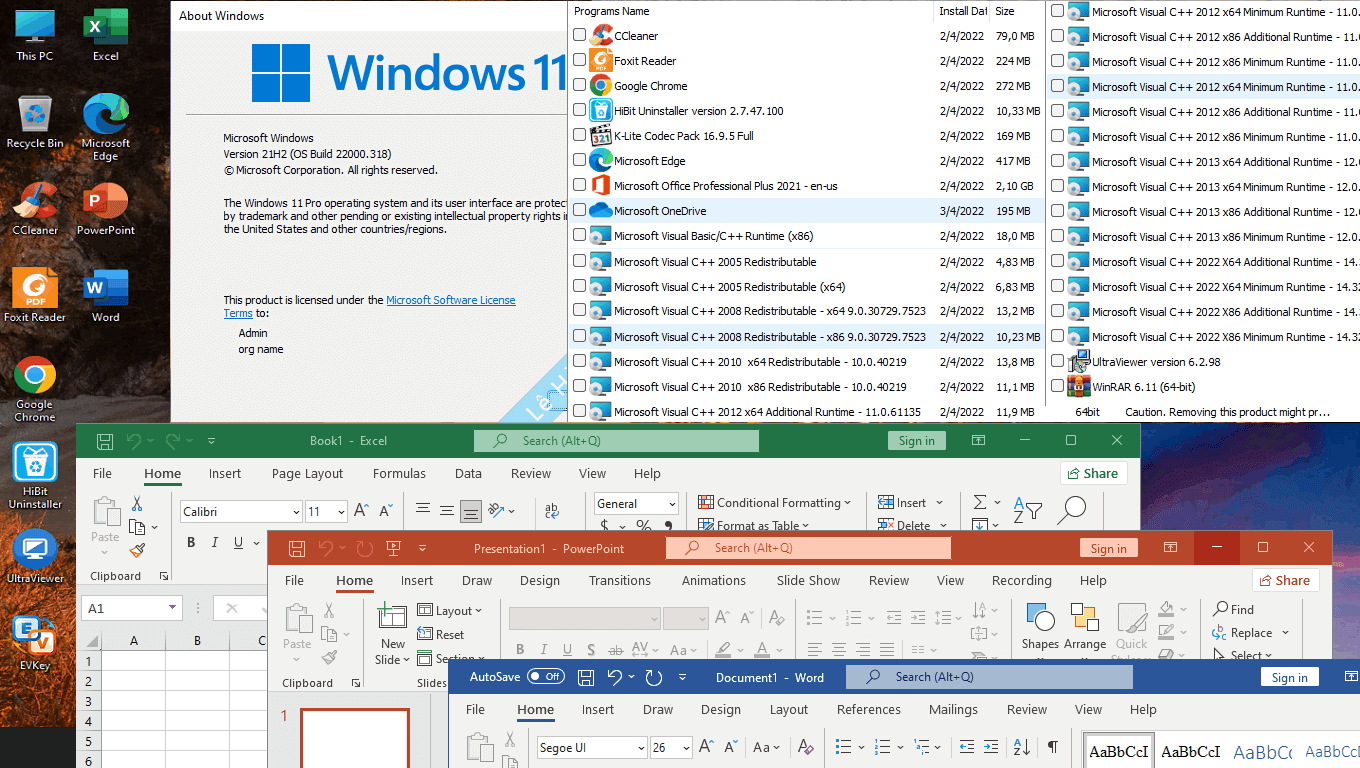Image resolution: width=1360 pixels, height=768 pixels.
Task: Check the Microsoft Edge checkbox in the programs list
Action: click(579, 160)
